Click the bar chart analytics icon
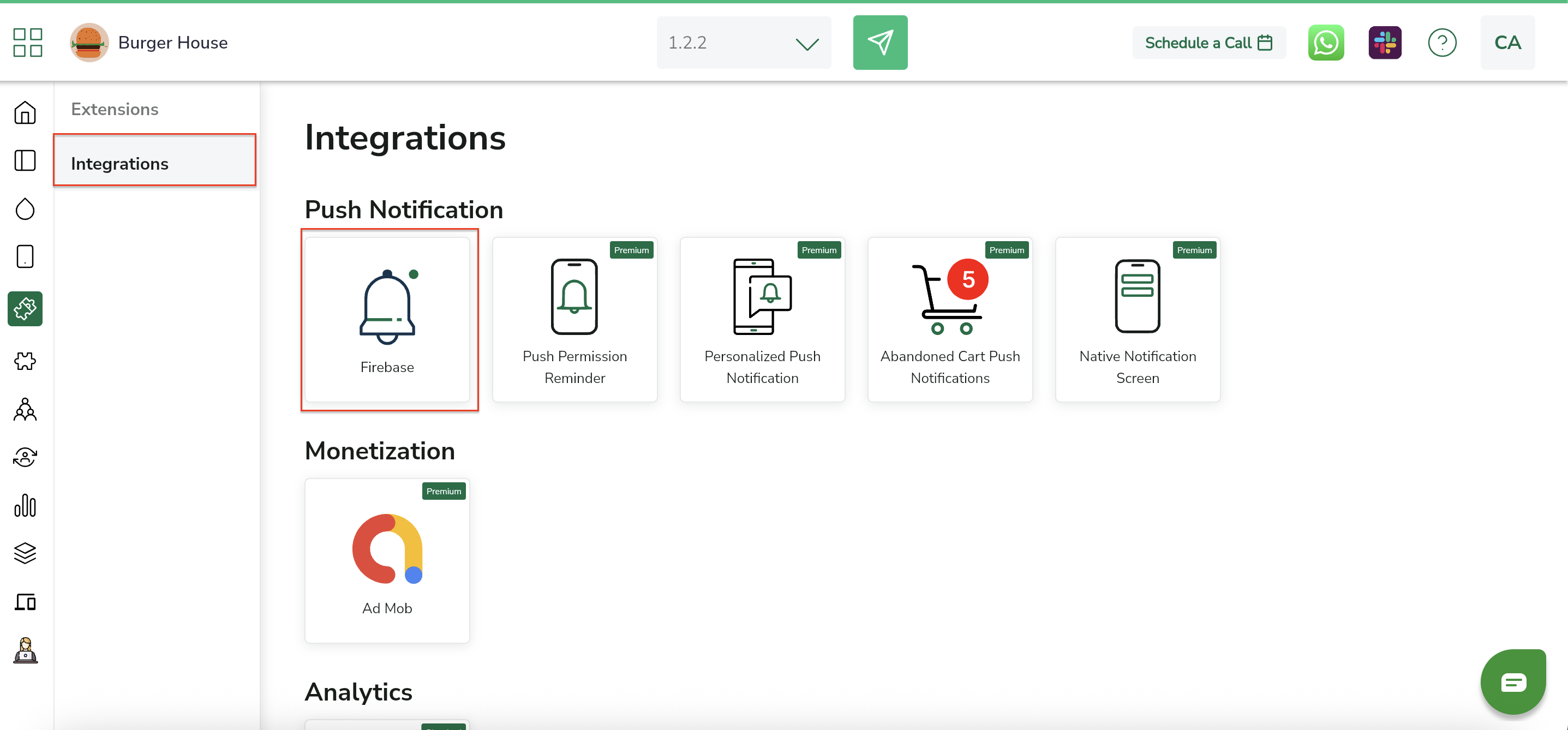1568x730 pixels. click(x=25, y=505)
